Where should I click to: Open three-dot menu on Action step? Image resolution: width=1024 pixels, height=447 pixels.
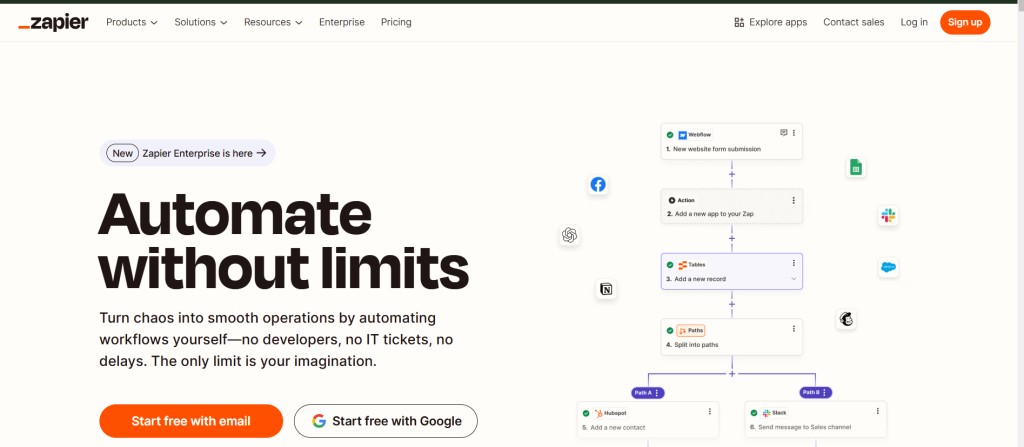[794, 200]
